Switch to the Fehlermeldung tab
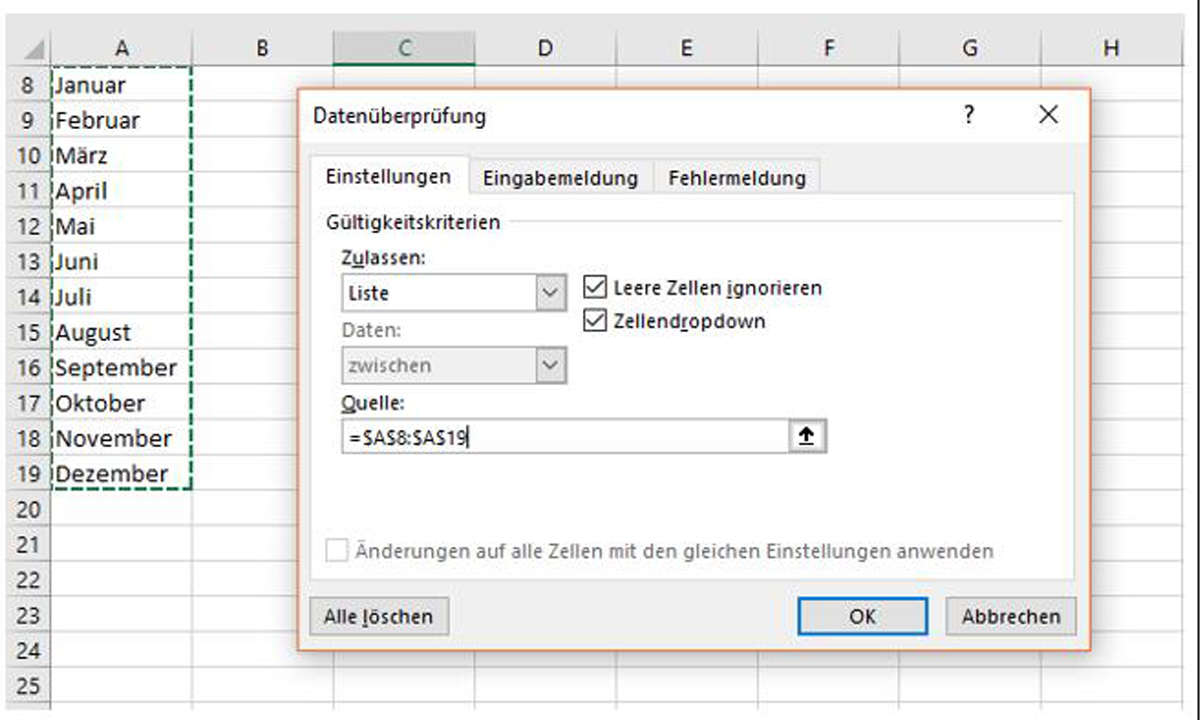Image resolution: width=1200 pixels, height=720 pixels. click(x=736, y=178)
